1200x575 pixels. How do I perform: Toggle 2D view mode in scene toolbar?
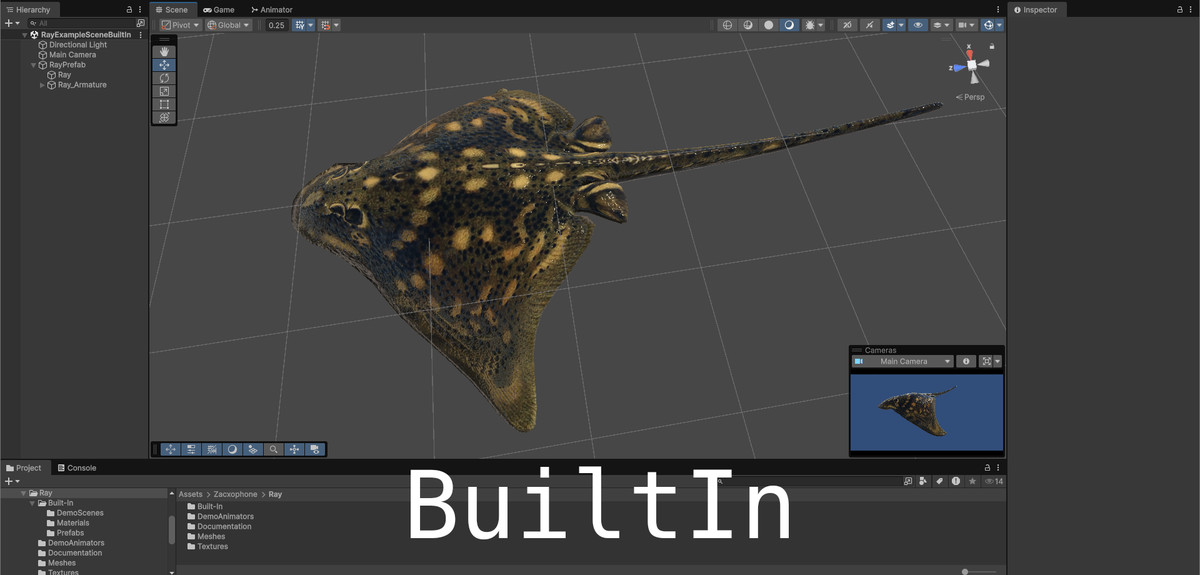pyautogui.click(x=848, y=25)
